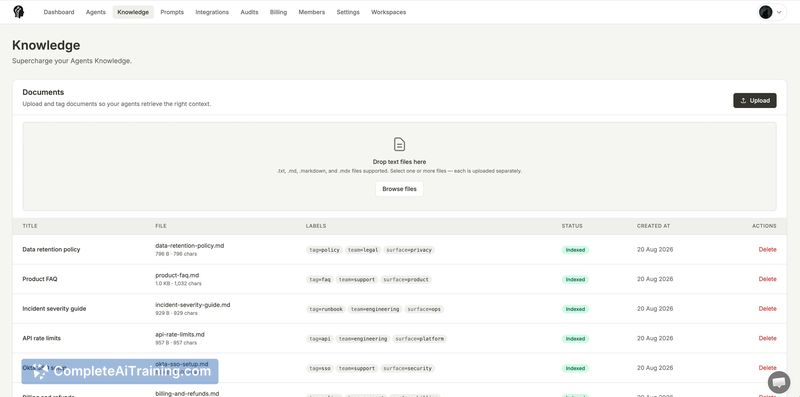Delete the Incident severity guide document

[767, 309]
